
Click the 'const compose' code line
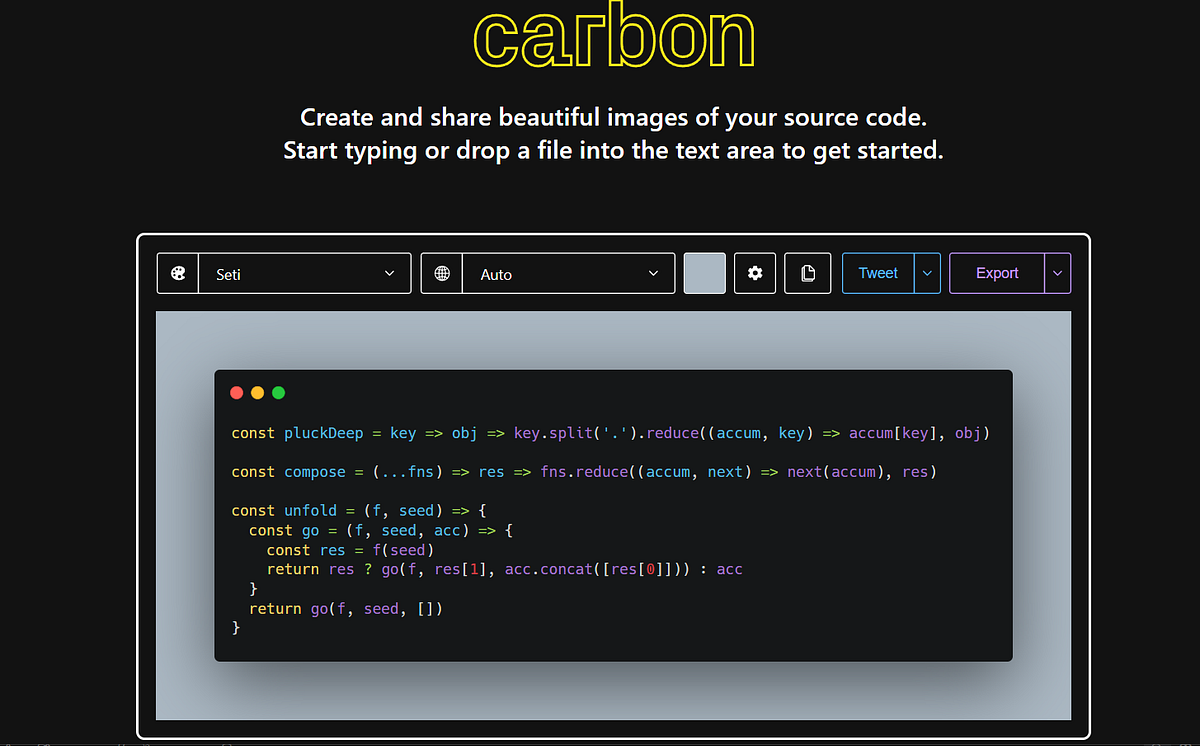pyautogui.click(x=584, y=472)
